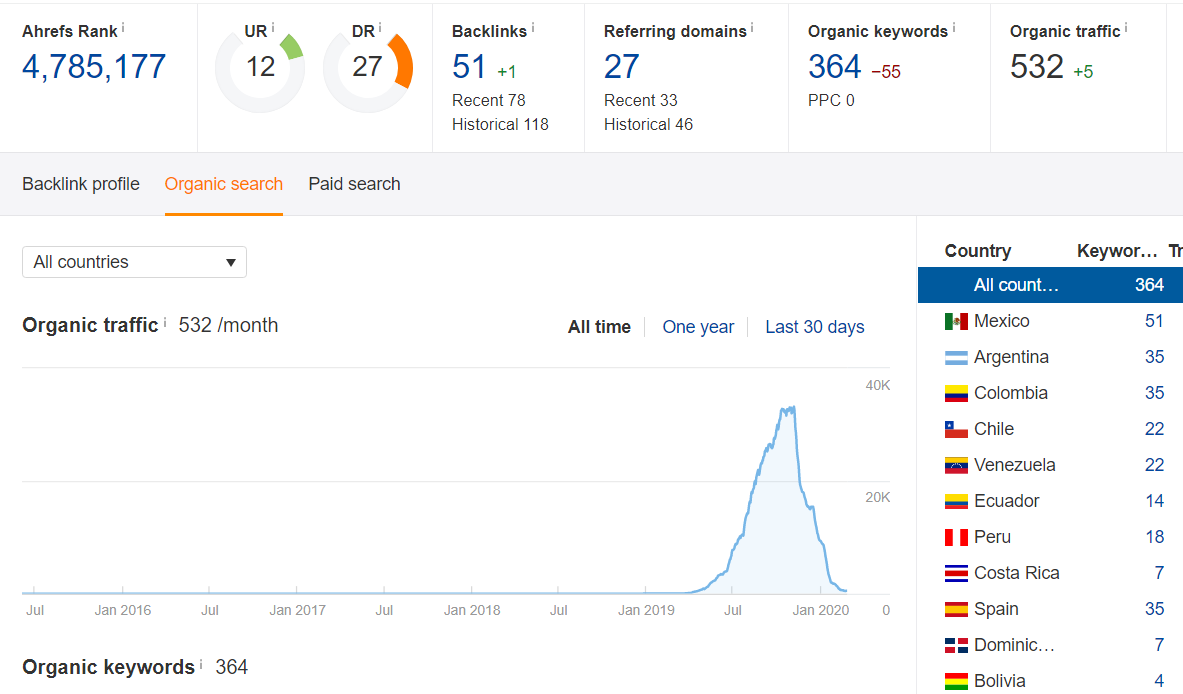Select the All countries table row
1183x694 pixels.
pyautogui.click(x=1050, y=285)
